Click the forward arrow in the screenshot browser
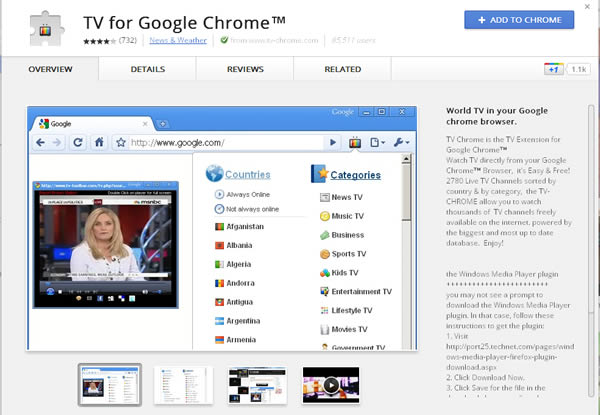The width and height of the screenshot is (600, 415). pyautogui.click(x=57, y=143)
